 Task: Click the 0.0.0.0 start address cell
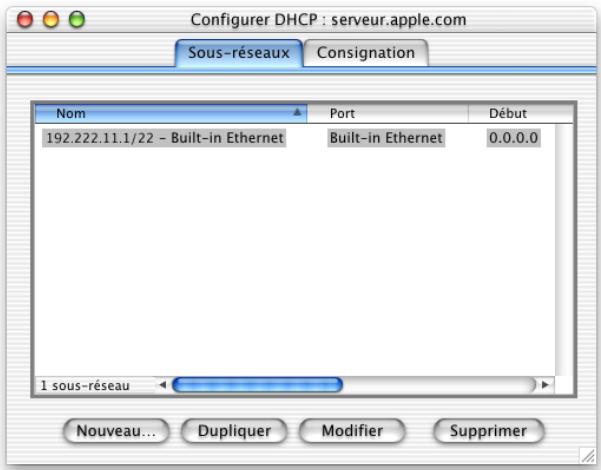[514, 138]
